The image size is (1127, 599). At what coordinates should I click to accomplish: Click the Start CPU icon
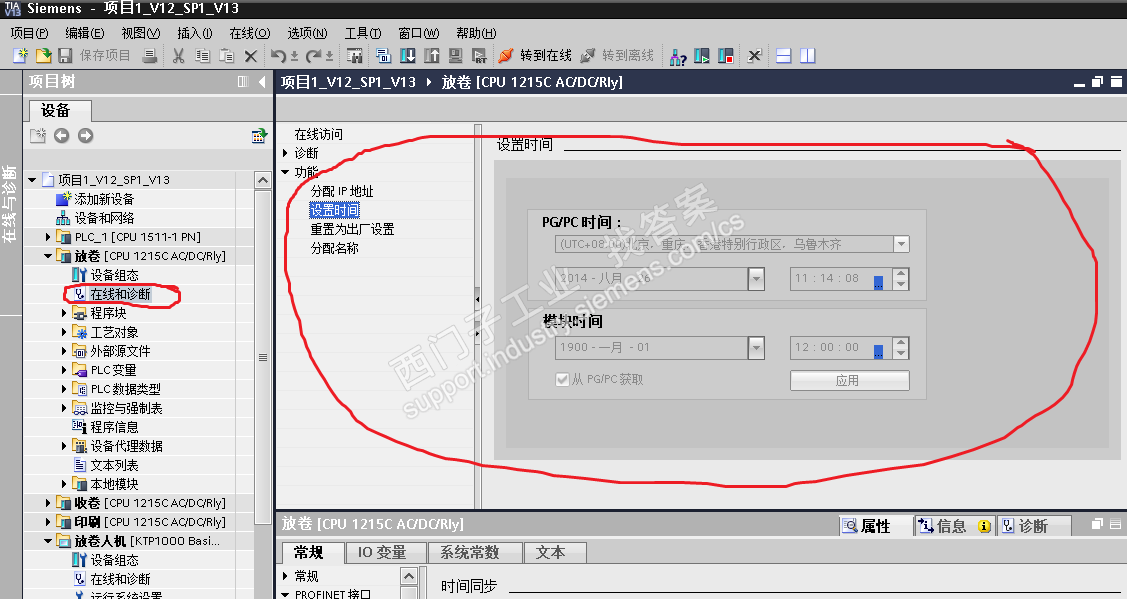point(702,55)
